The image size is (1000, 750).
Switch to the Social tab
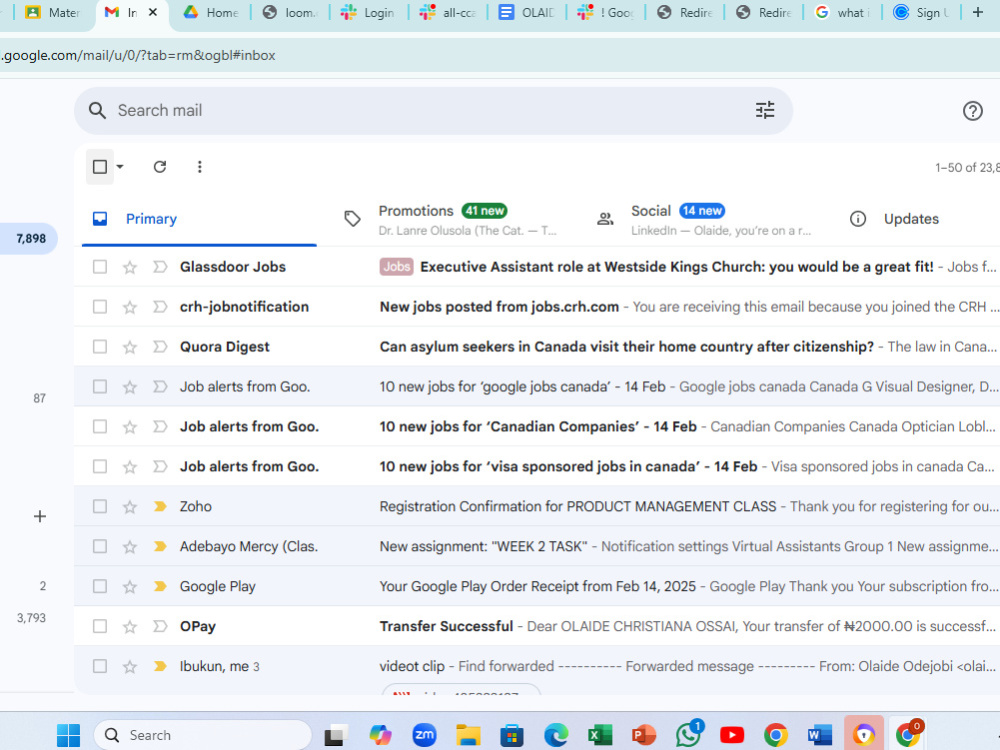pyautogui.click(x=703, y=219)
